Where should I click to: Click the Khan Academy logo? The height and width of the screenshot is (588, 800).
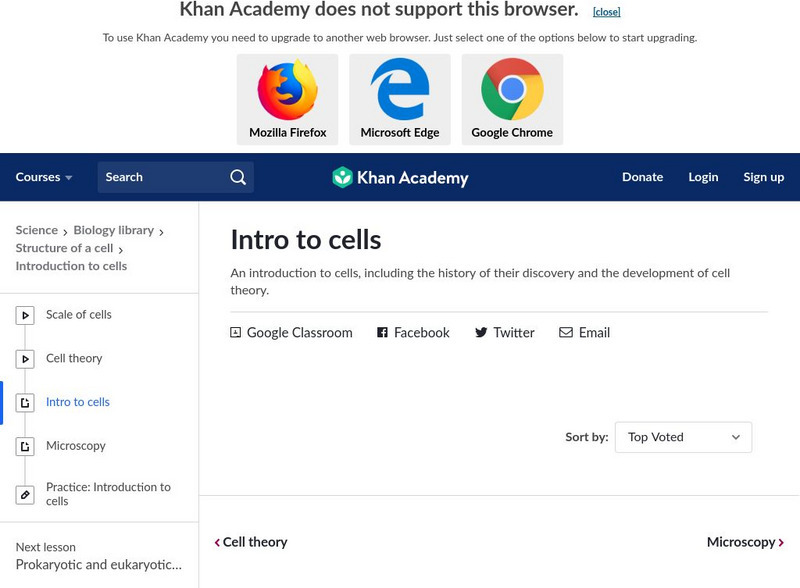point(400,178)
